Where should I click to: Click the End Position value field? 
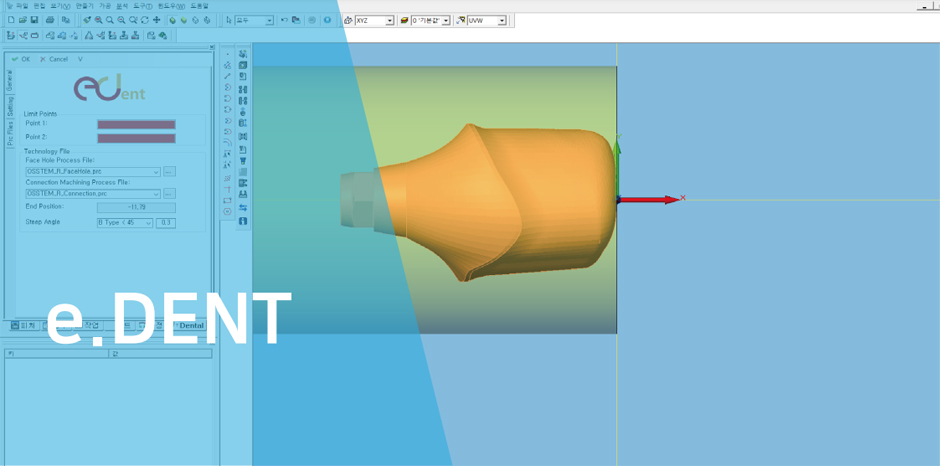tap(136, 207)
